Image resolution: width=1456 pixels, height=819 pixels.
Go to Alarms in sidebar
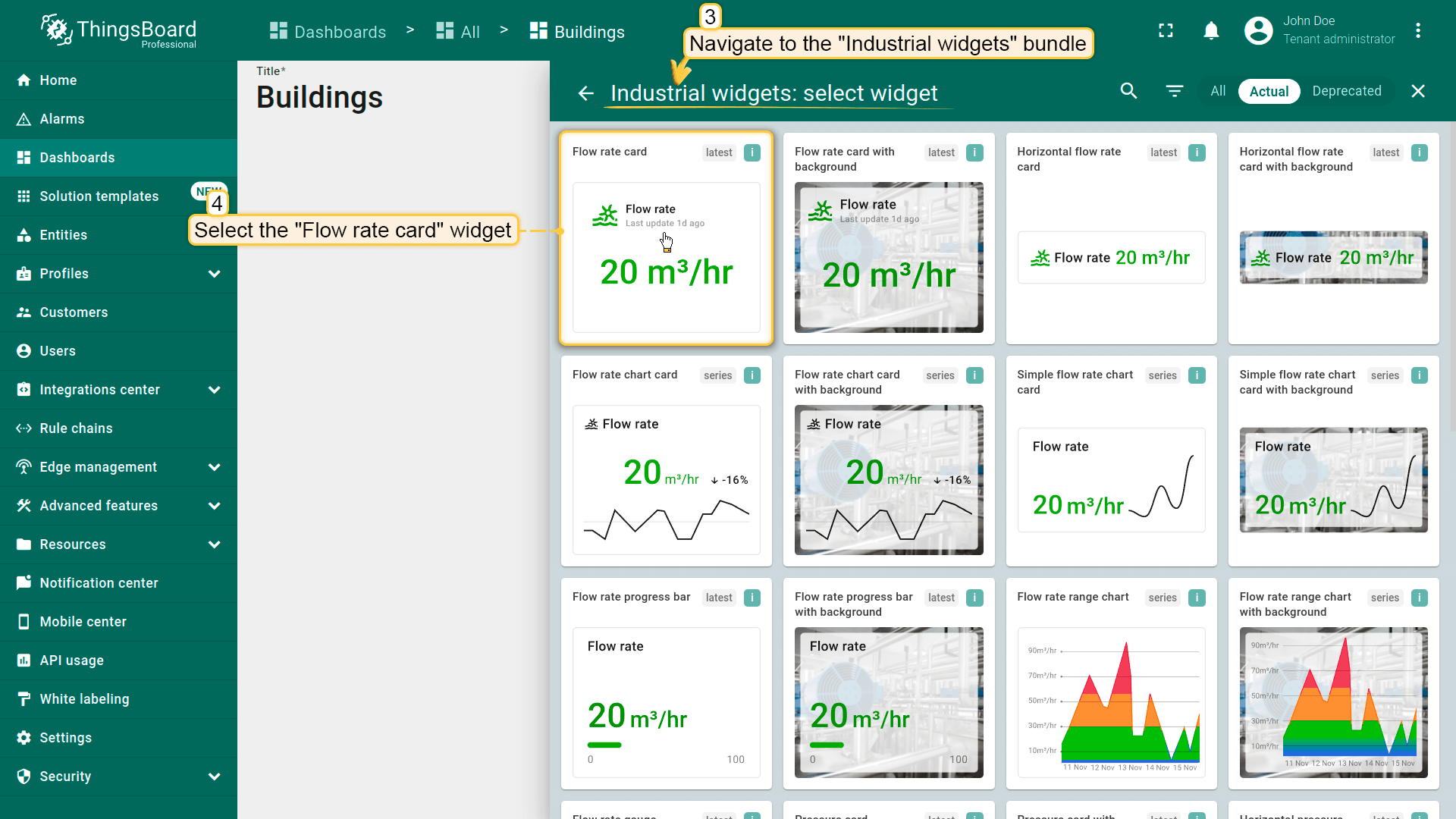[x=62, y=119]
